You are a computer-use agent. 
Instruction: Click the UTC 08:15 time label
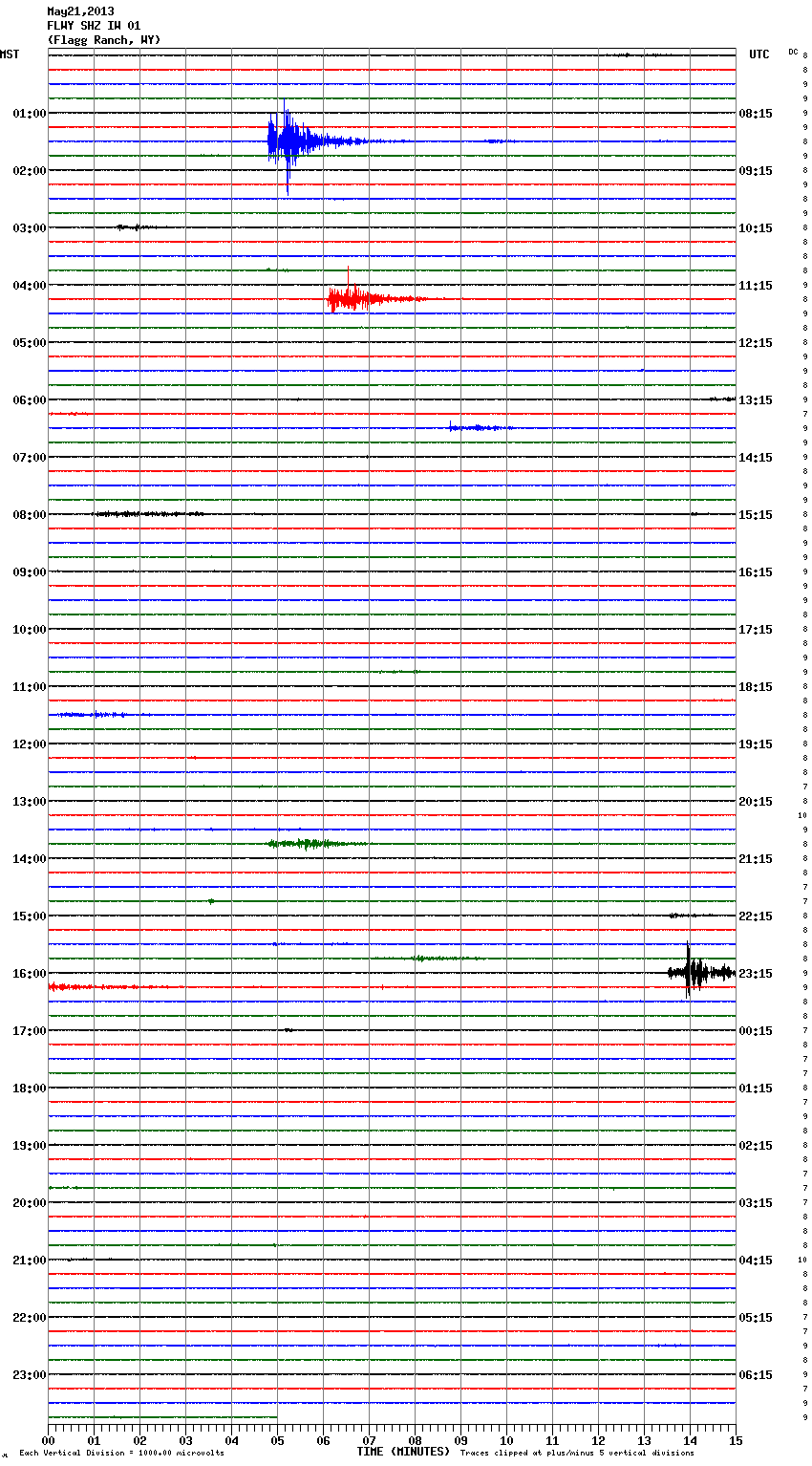(x=756, y=114)
